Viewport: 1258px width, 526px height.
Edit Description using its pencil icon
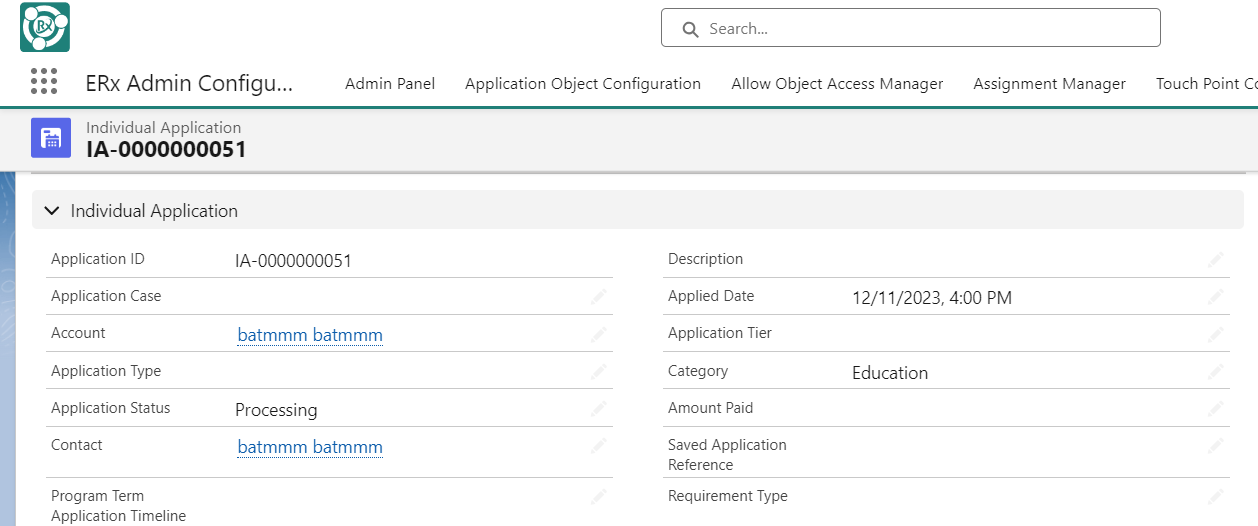pos(1215,259)
